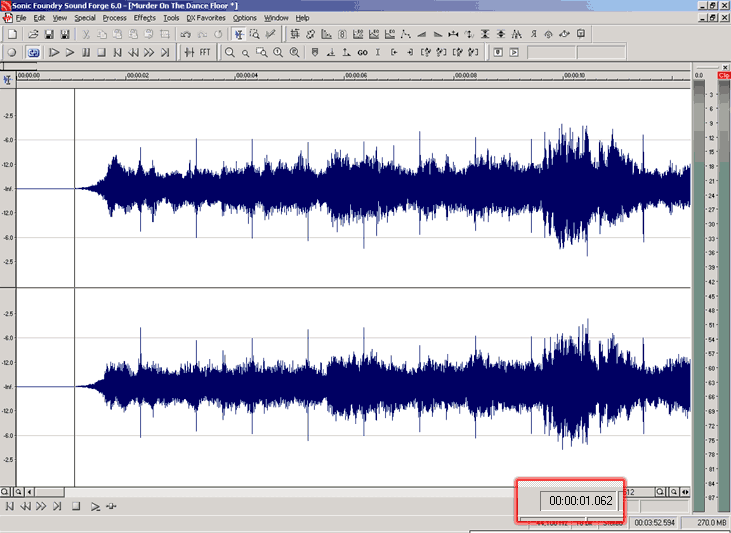
Task: Open the View menu
Action: (60, 18)
